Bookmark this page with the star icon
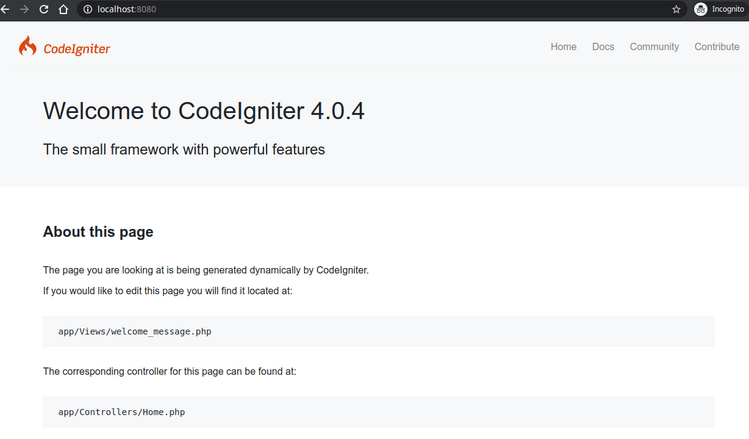The width and height of the screenshot is (749, 439). pyautogui.click(x=676, y=9)
